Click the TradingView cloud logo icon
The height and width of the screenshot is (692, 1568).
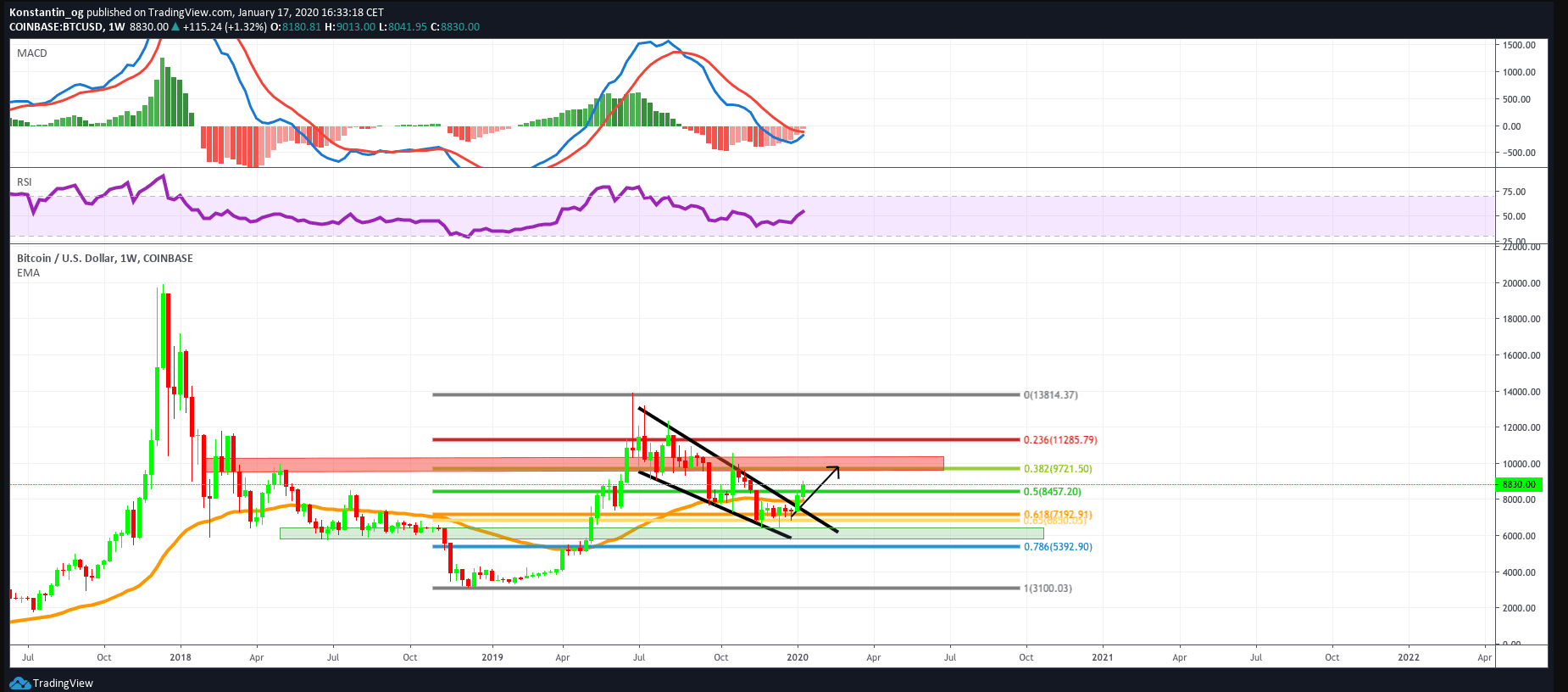[19, 683]
